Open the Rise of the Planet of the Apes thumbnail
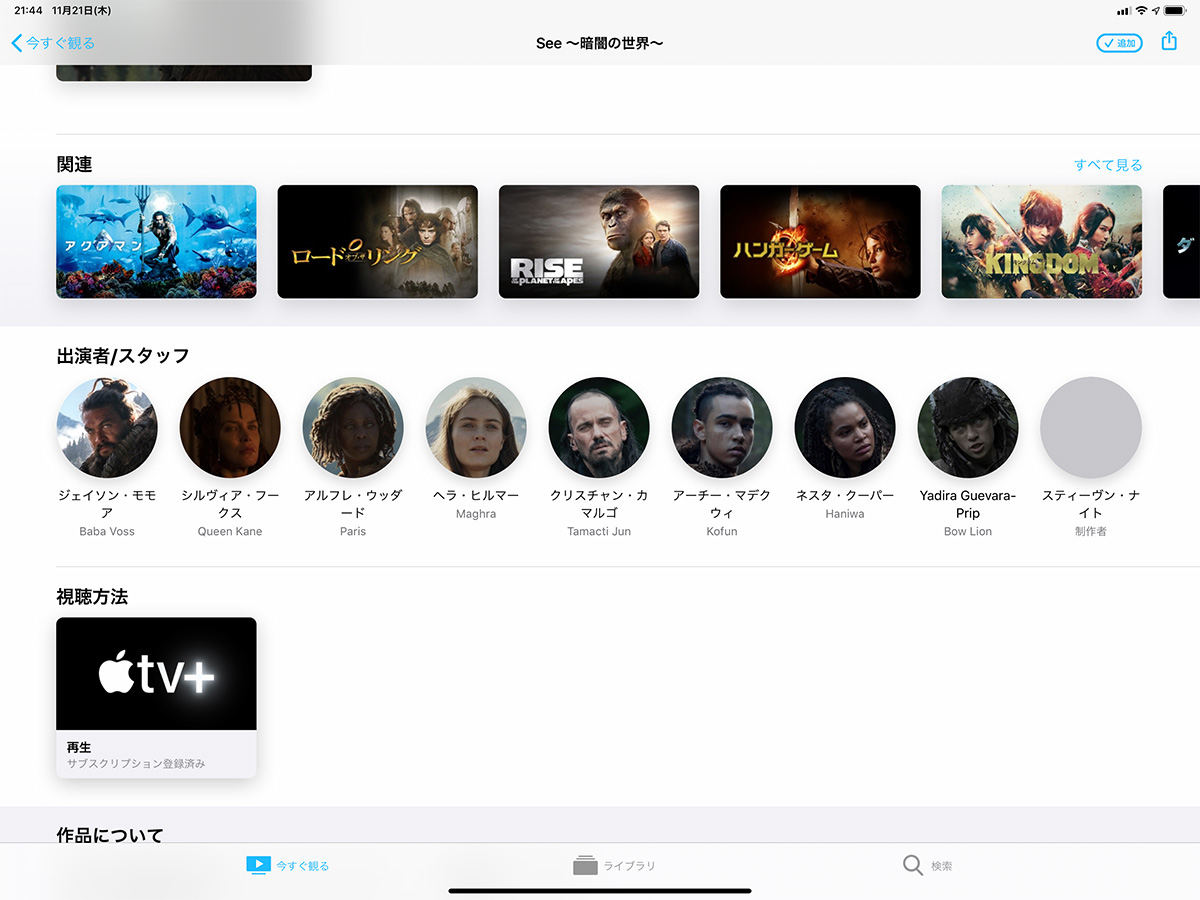The image size is (1200, 900). [x=599, y=242]
